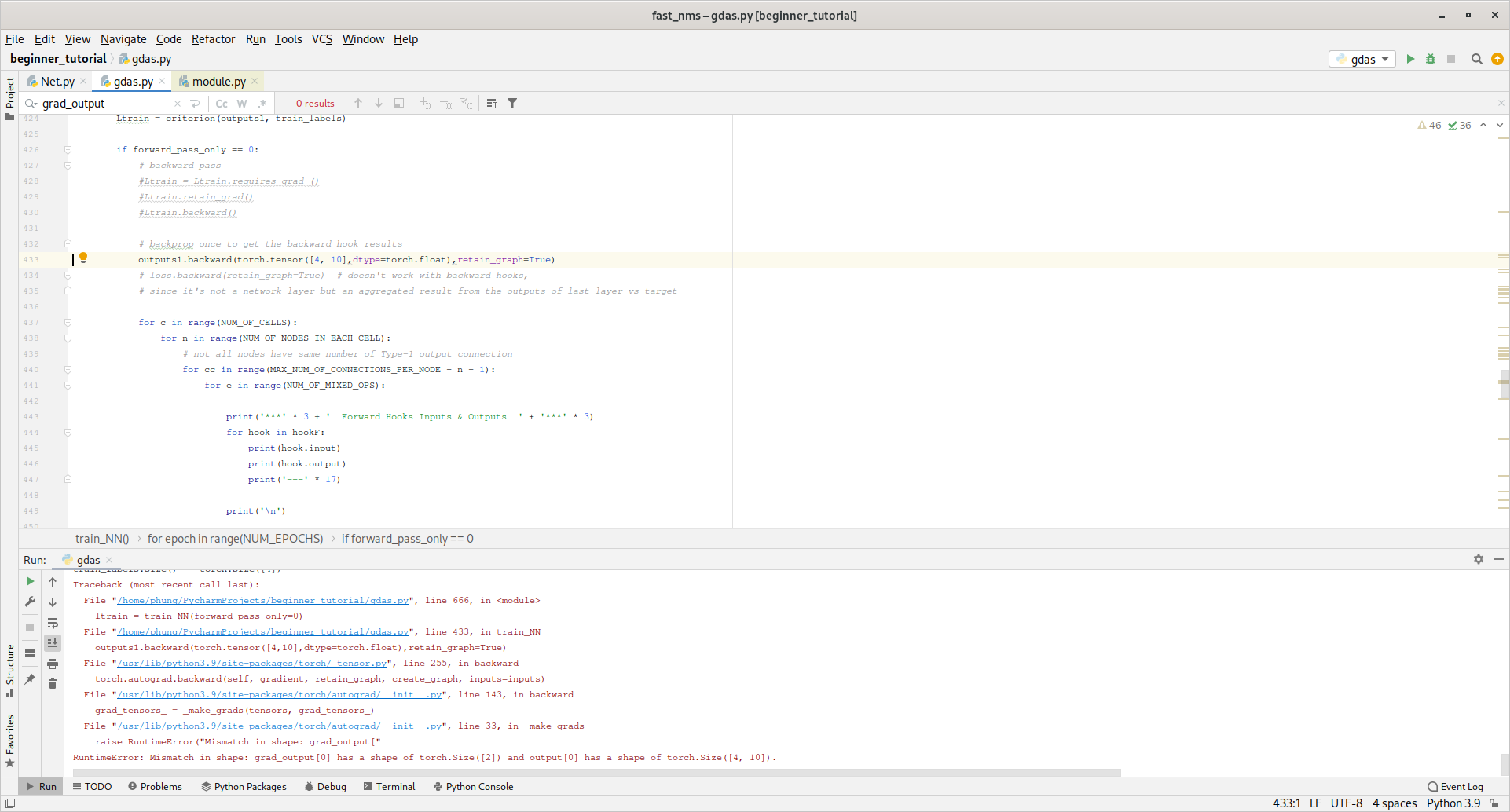Toggle Match Case option in find bar
The image size is (1510, 812).
(222, 103)
